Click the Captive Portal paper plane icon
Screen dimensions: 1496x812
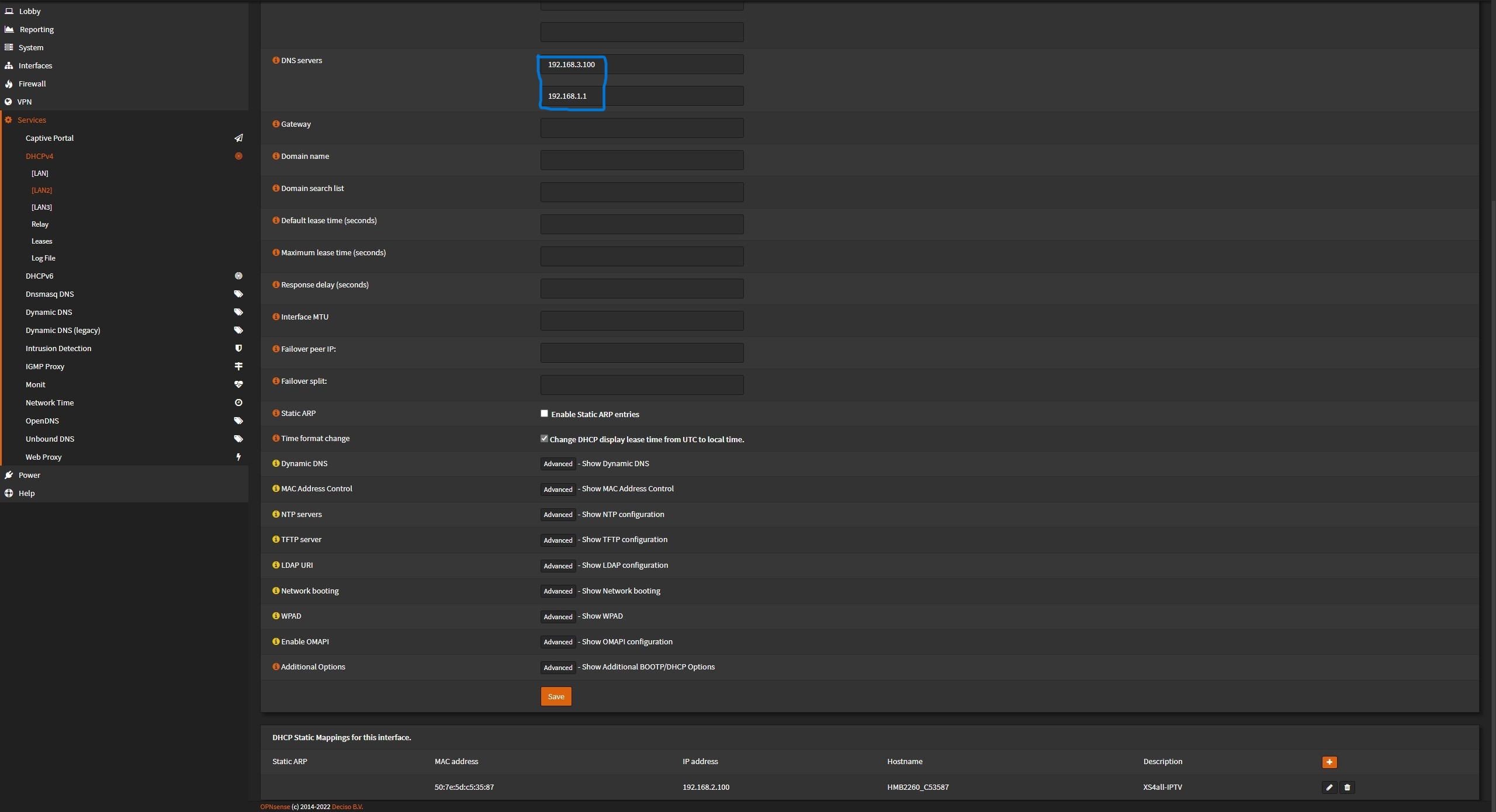[238, 138]
